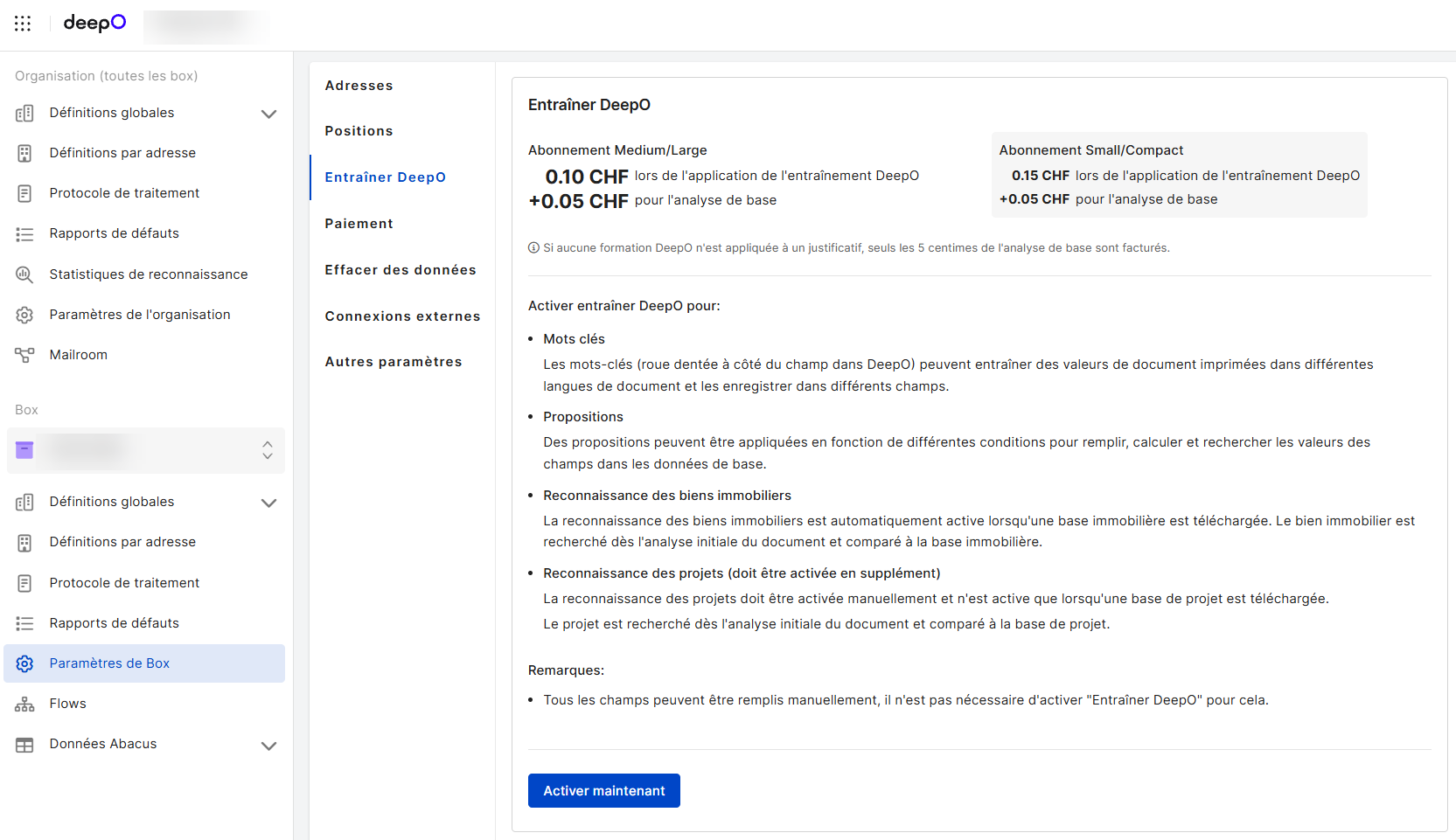The width and height of the screenshot is (1456, 840).
Task: Click the Données Abacus table icon
Action: point(24,745)
